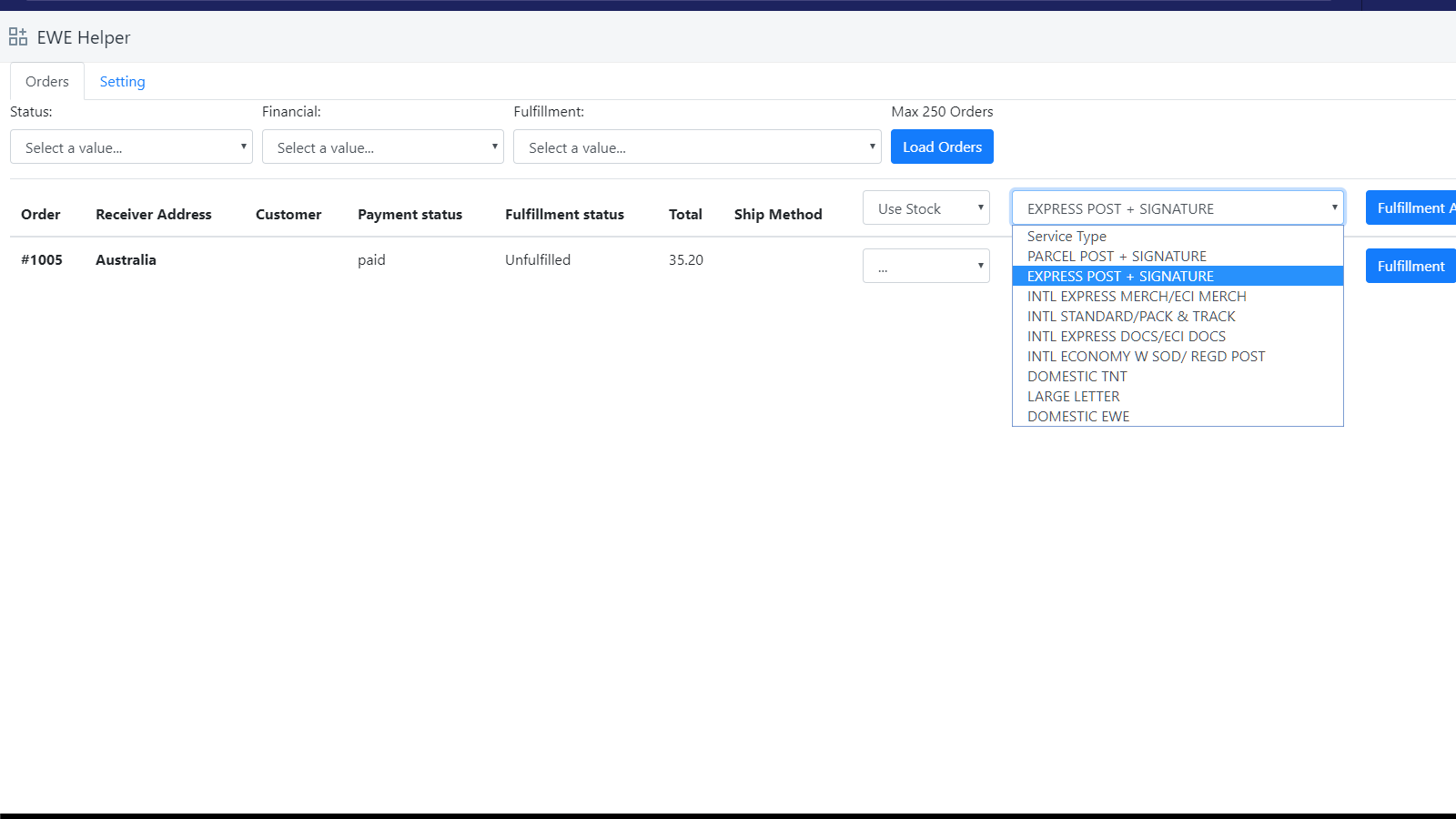Click order number #1005

tap(42, 259)
